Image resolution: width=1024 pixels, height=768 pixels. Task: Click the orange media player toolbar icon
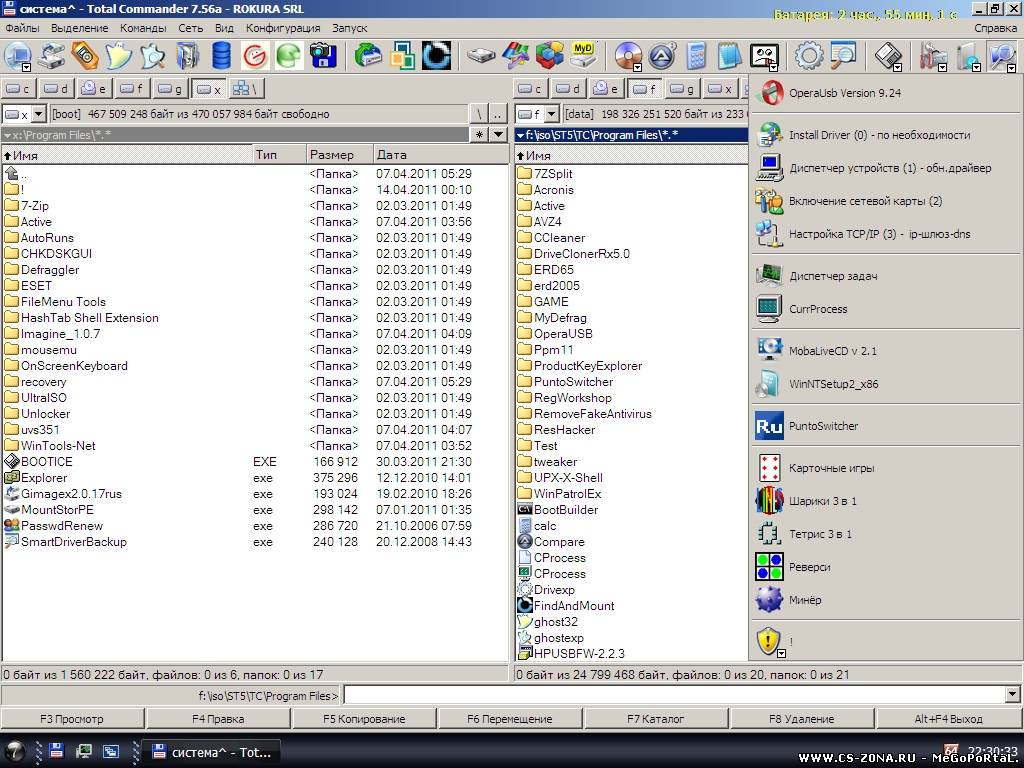click(85, 56)
